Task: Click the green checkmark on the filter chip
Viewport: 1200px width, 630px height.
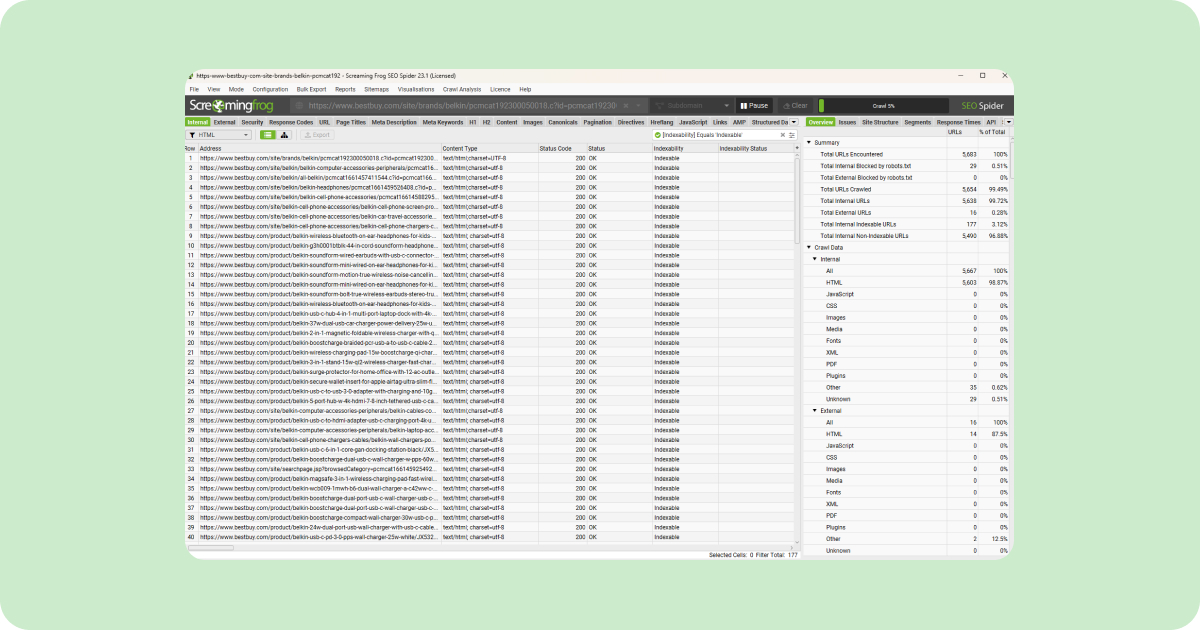Action: pyautogui.click(x=657, y=135)
